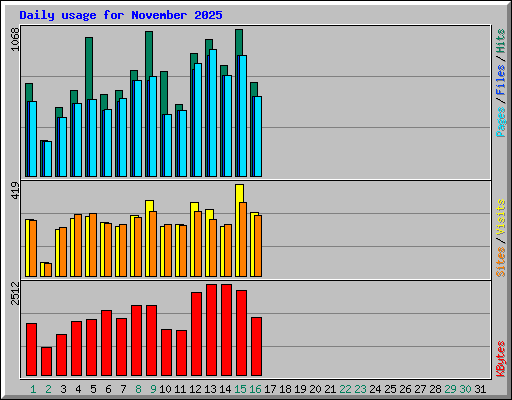
Task: Click day 30 label on the x-axis
Action: coord(465,389)
